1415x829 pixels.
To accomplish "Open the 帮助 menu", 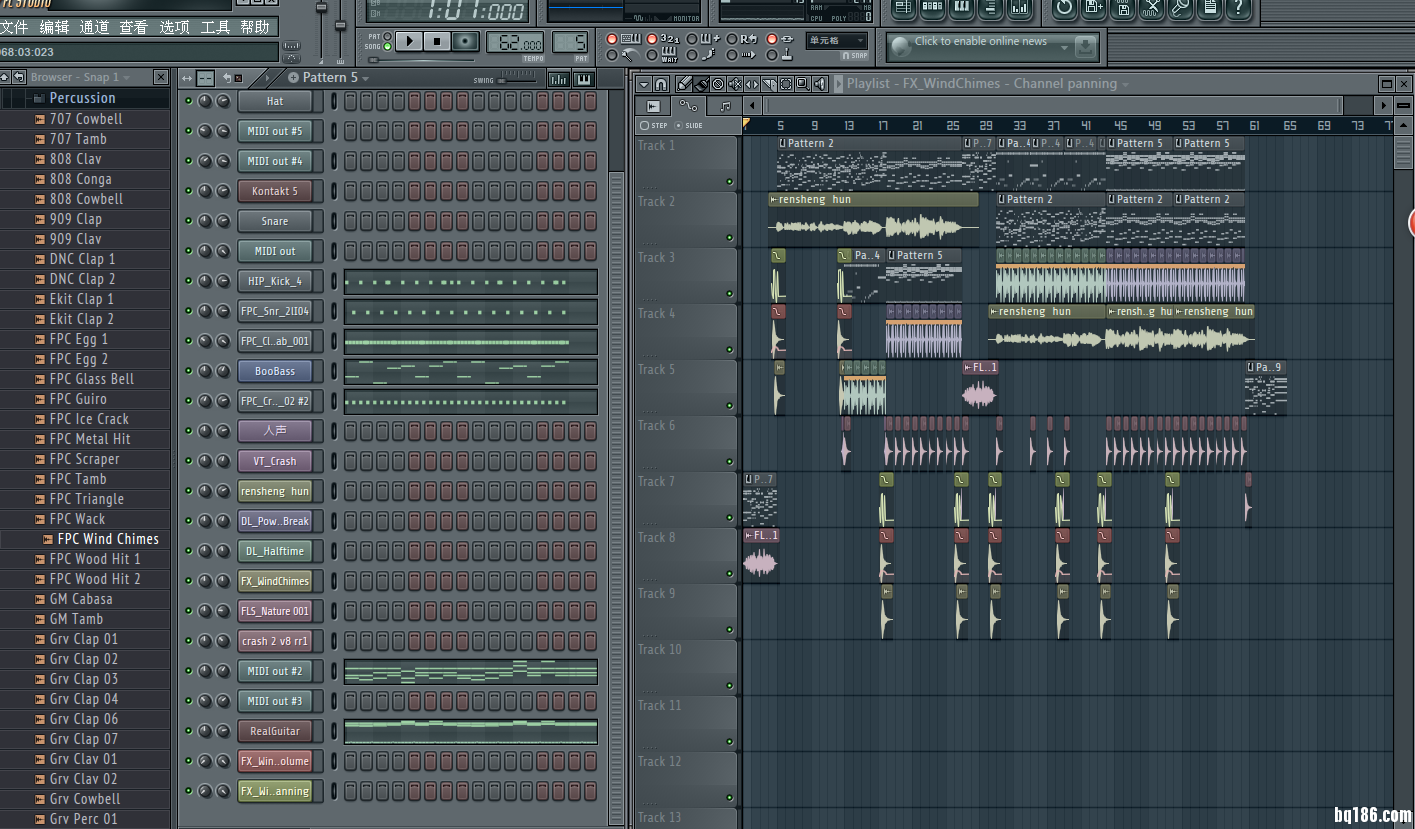I will tap(255, 27).
